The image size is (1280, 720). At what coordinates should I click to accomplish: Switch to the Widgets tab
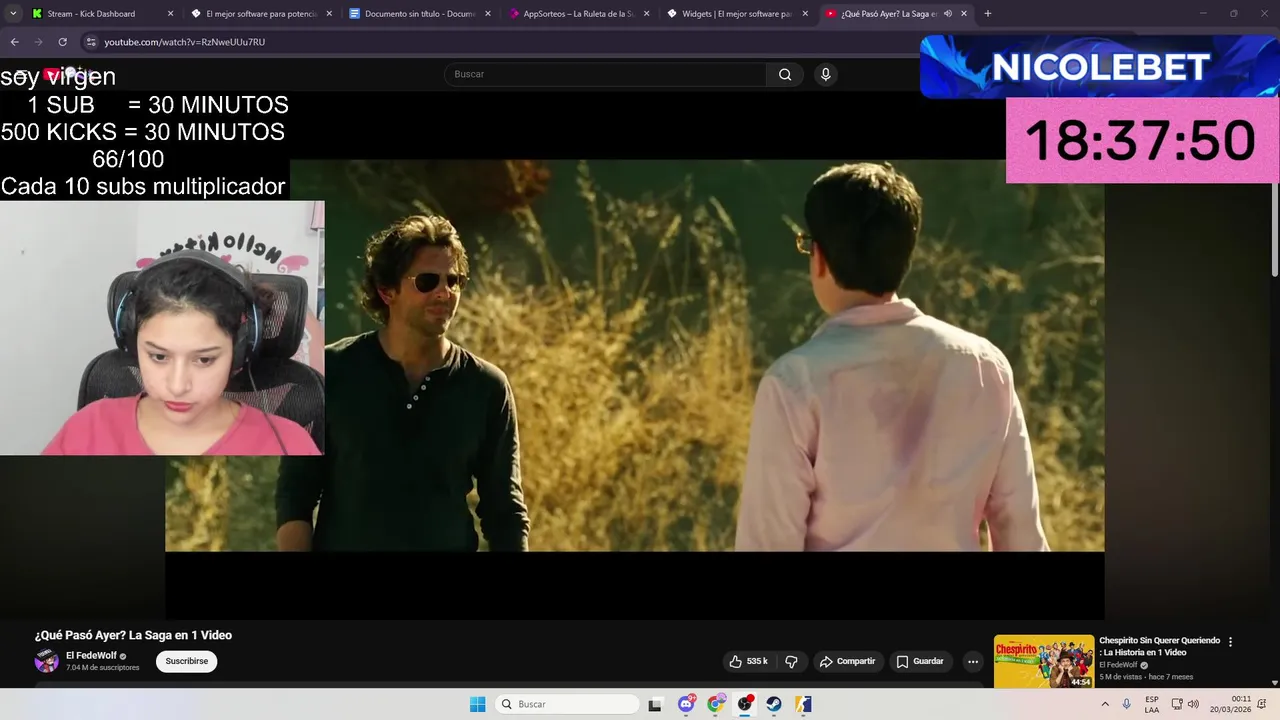point(737,13)
